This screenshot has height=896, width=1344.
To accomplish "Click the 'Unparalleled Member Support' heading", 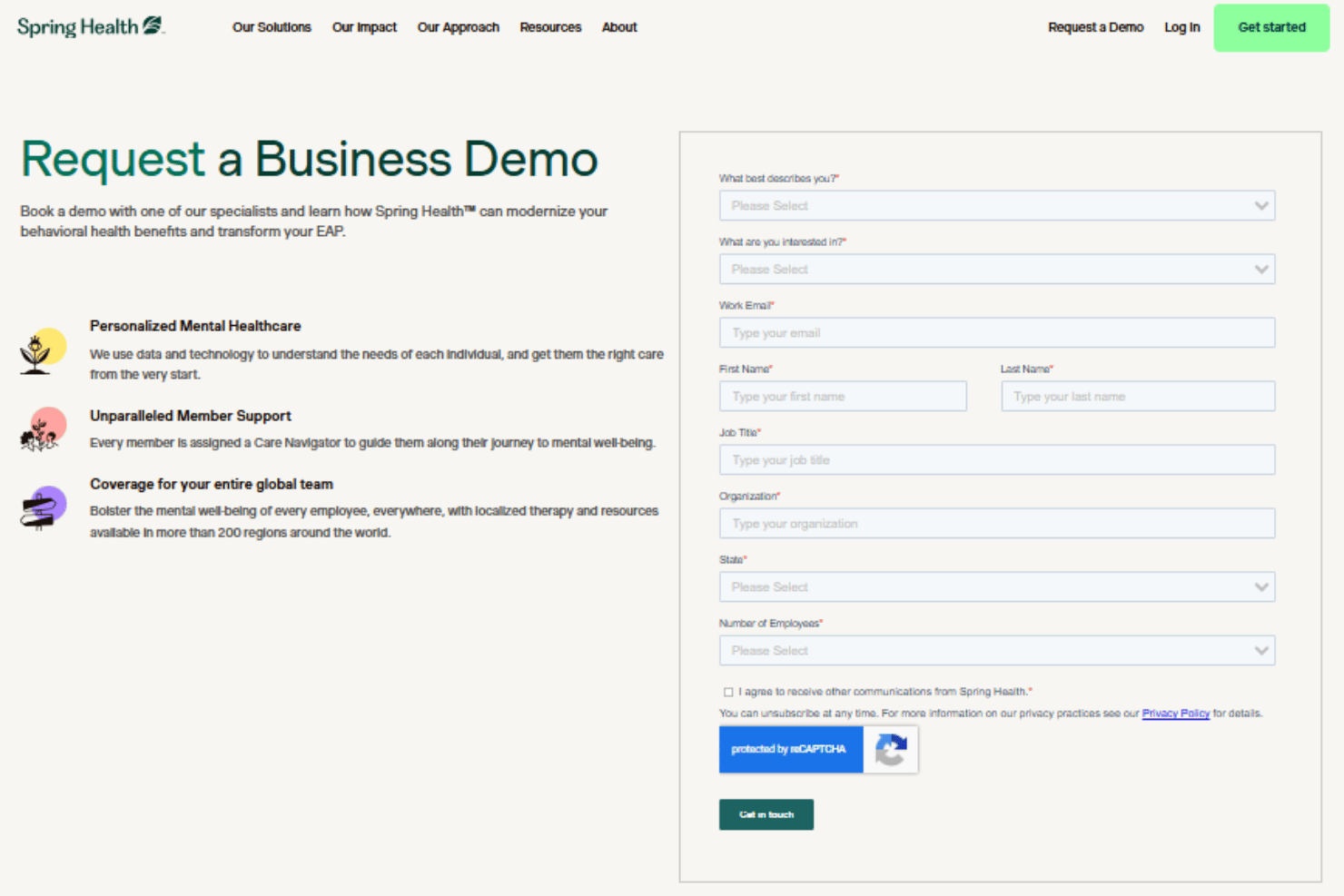I will 191,416.
